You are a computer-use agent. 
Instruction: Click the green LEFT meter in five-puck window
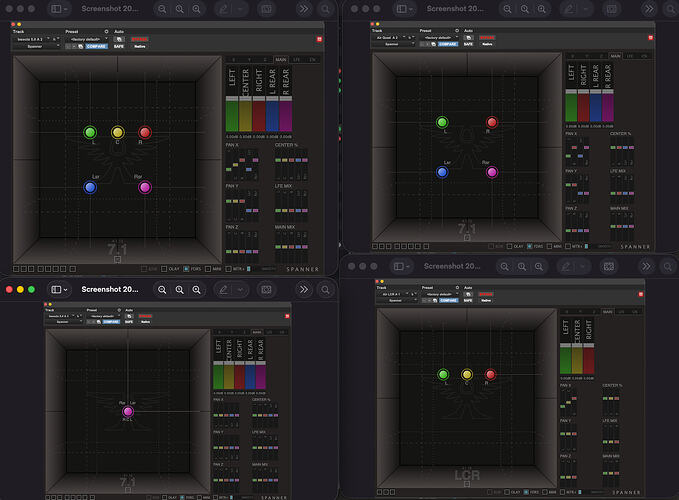(232, 115)
